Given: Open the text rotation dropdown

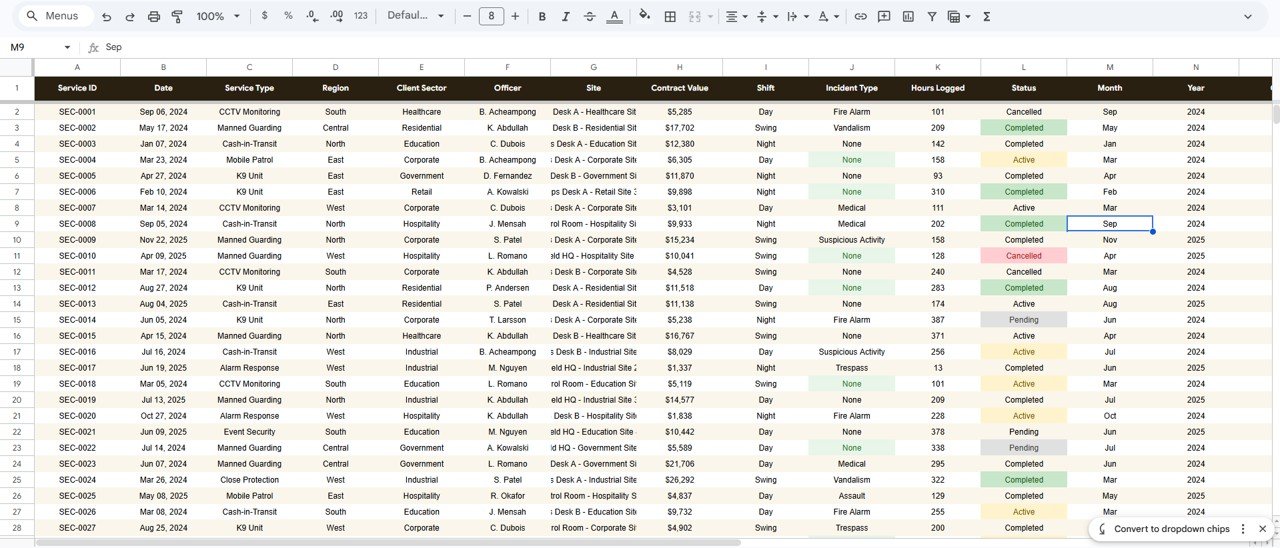Looking at the screenshot, I should [x=828, y=16].
